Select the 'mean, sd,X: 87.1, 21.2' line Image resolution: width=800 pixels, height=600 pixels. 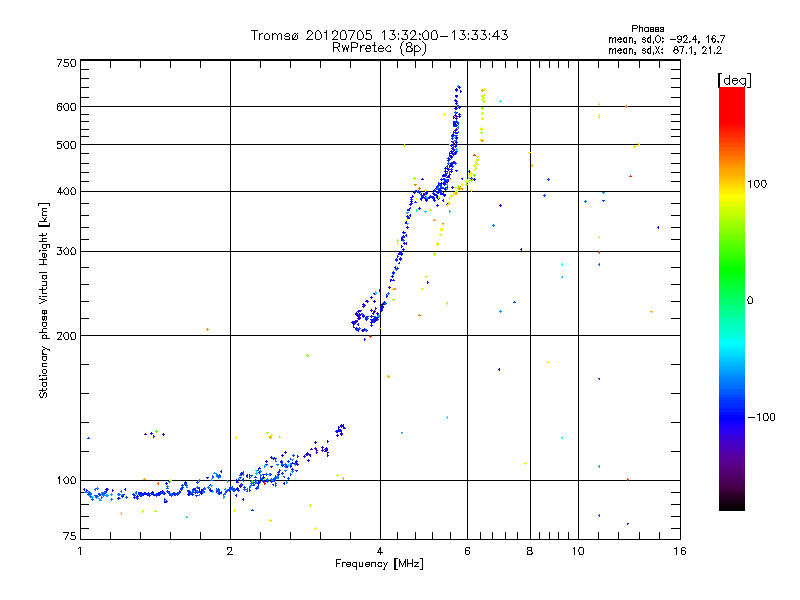pos(665,50)
